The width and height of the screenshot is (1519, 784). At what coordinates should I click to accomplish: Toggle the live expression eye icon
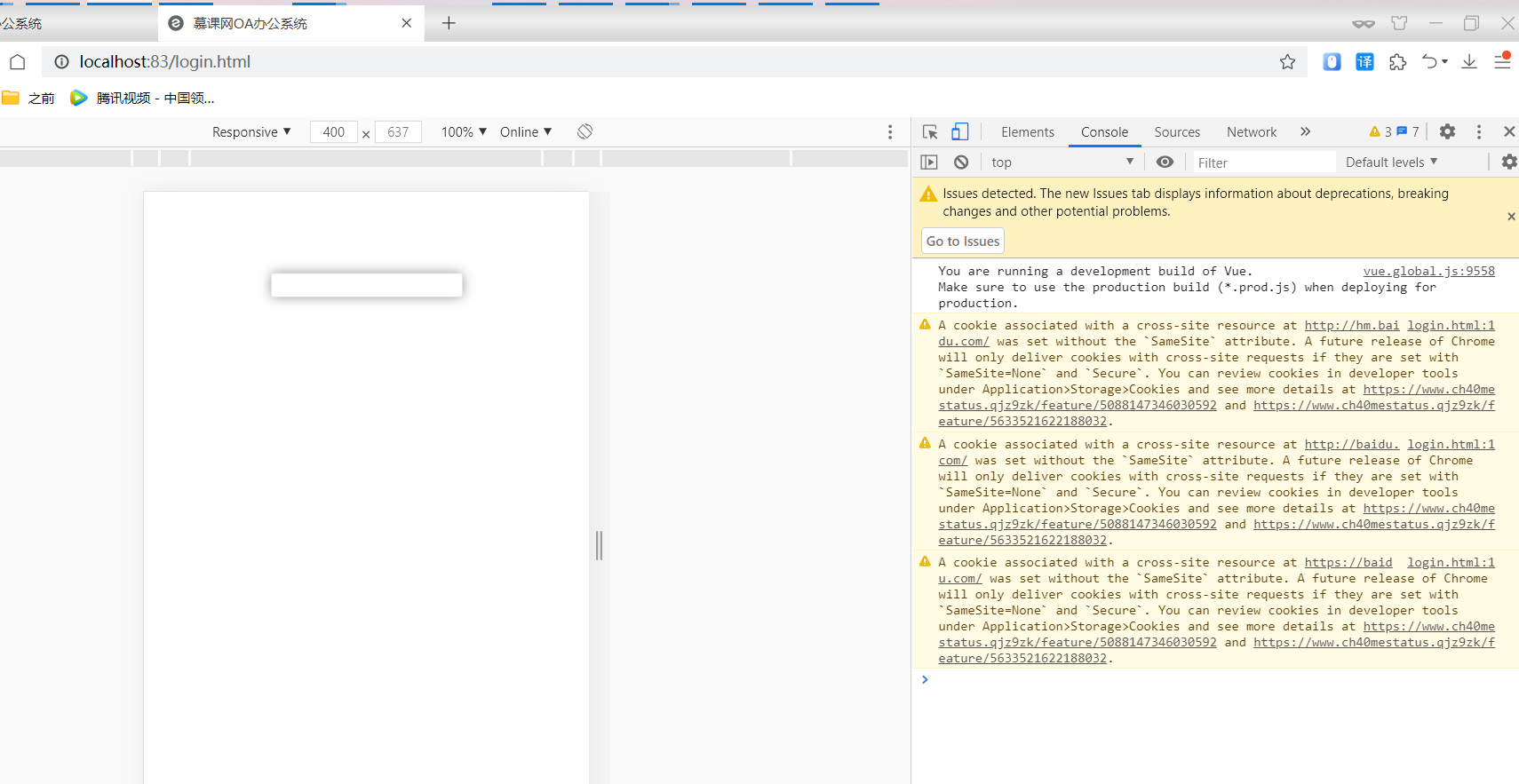point(1165,162)
